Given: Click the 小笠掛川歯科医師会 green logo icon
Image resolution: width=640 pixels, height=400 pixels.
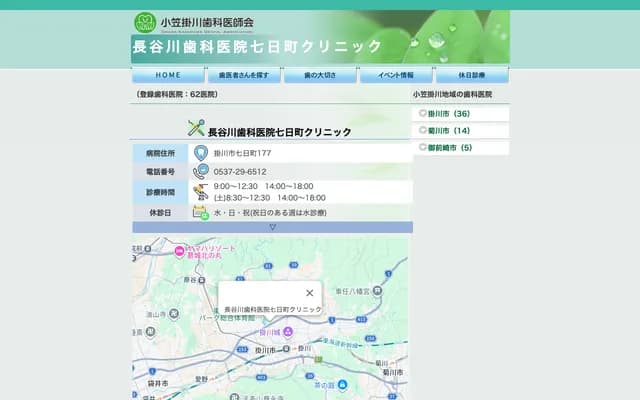Looking at the screenshot, I should (x=145, y=22).
